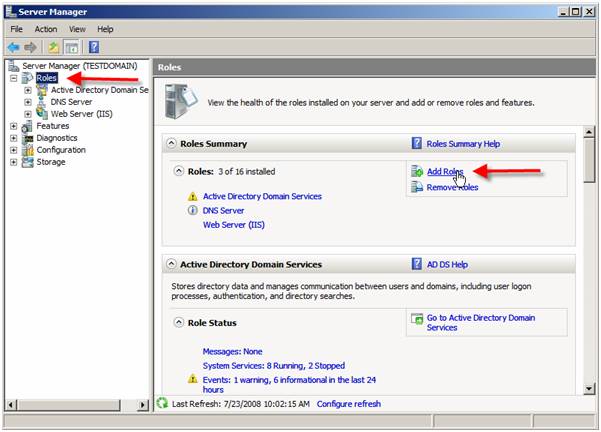601x432 pixels.
Task: Click the info icon beside DNS Server
Action: tap(192, 210)
